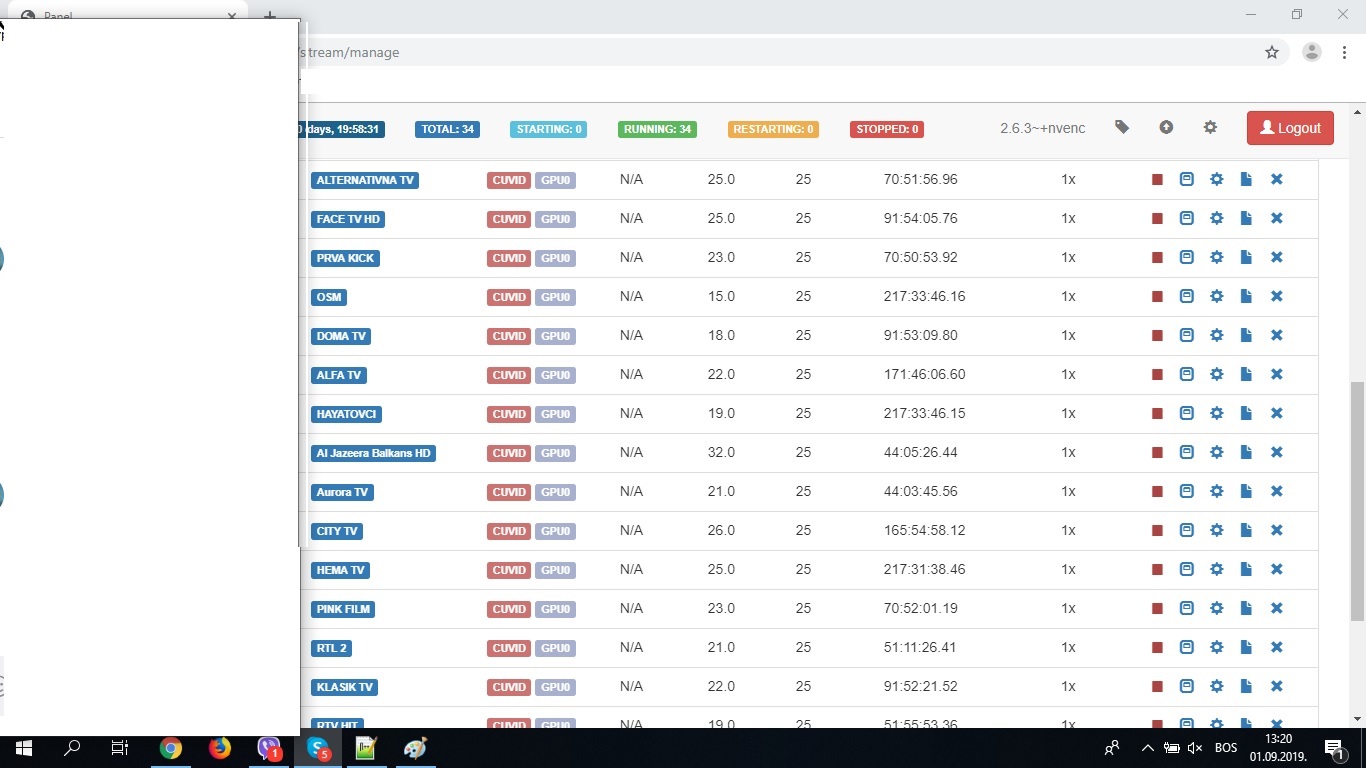View the log file icon for OSM
This screenshot has width=1366, height=768.
[1246, 296]
